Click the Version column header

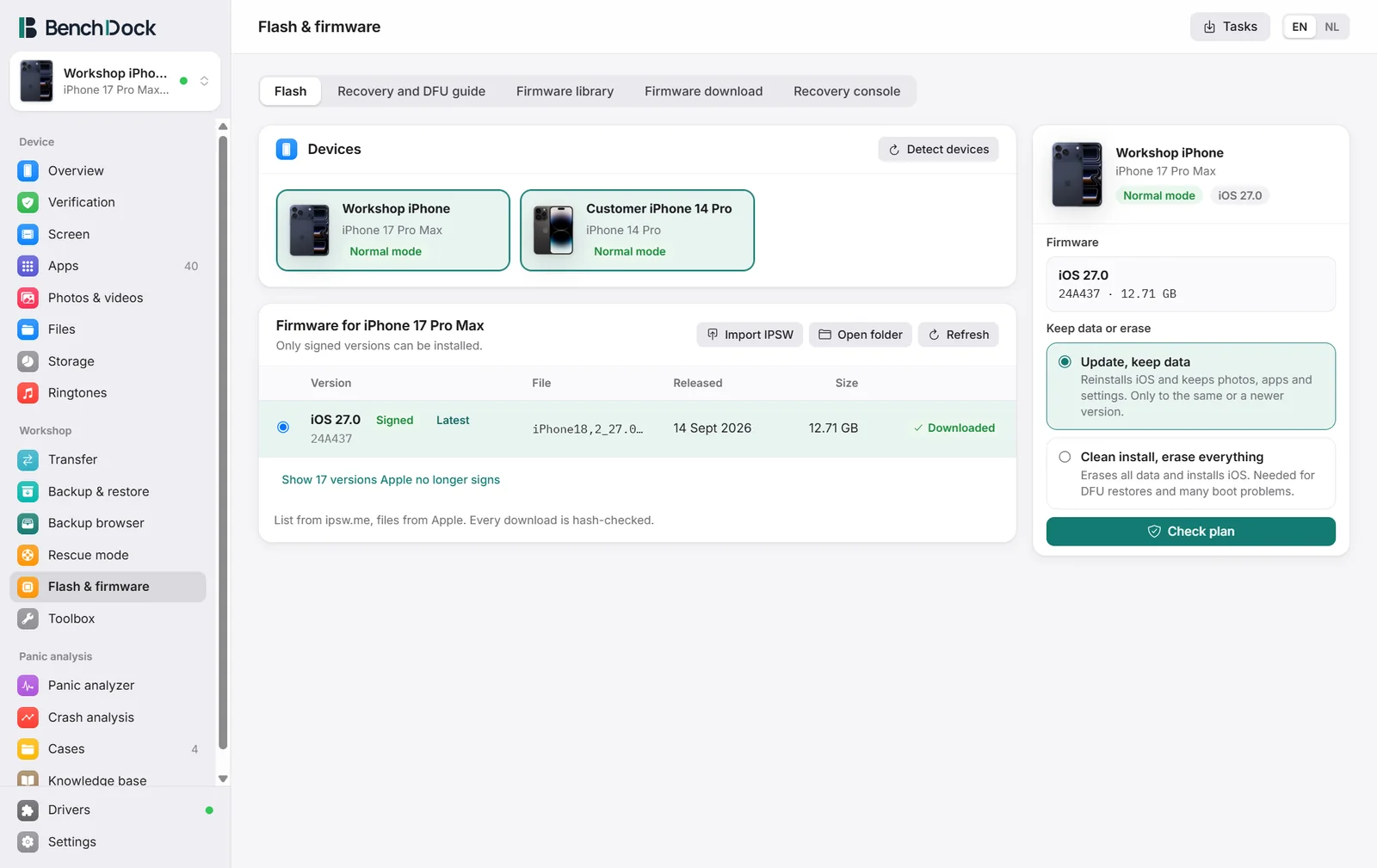click(330, 383)
